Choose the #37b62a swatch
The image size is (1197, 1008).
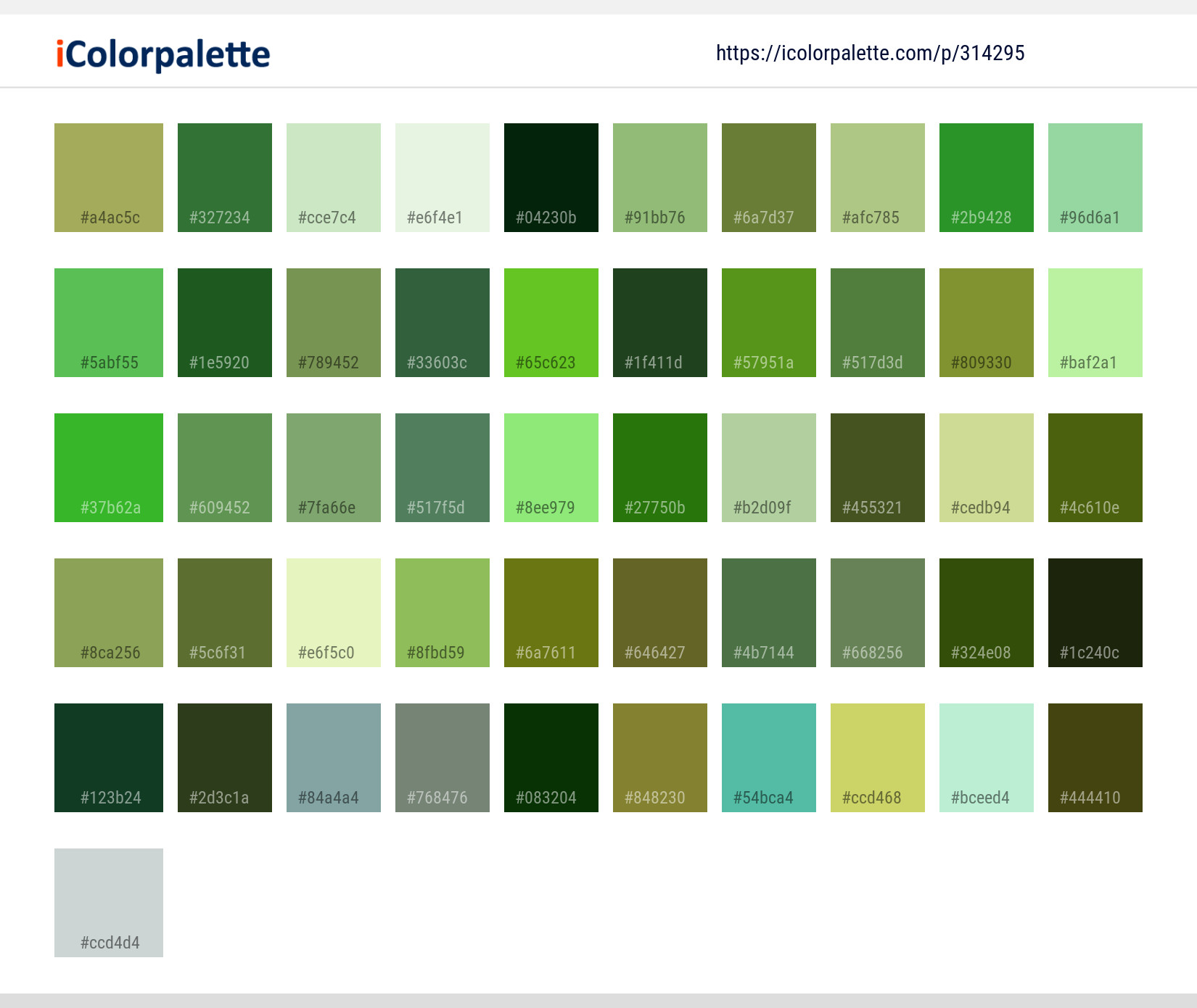tap(109, 468)
